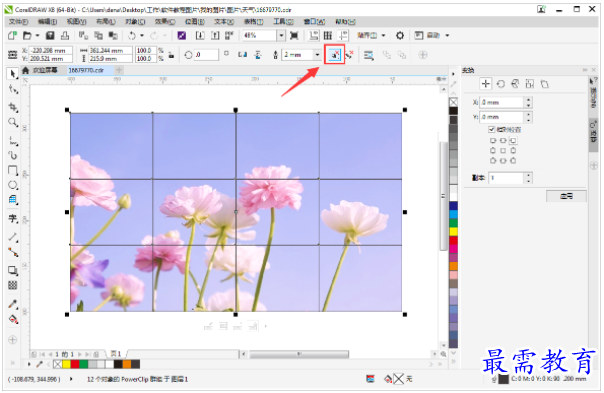
Task: Select the Zoom magnifier tool
Action: (13, 123)
